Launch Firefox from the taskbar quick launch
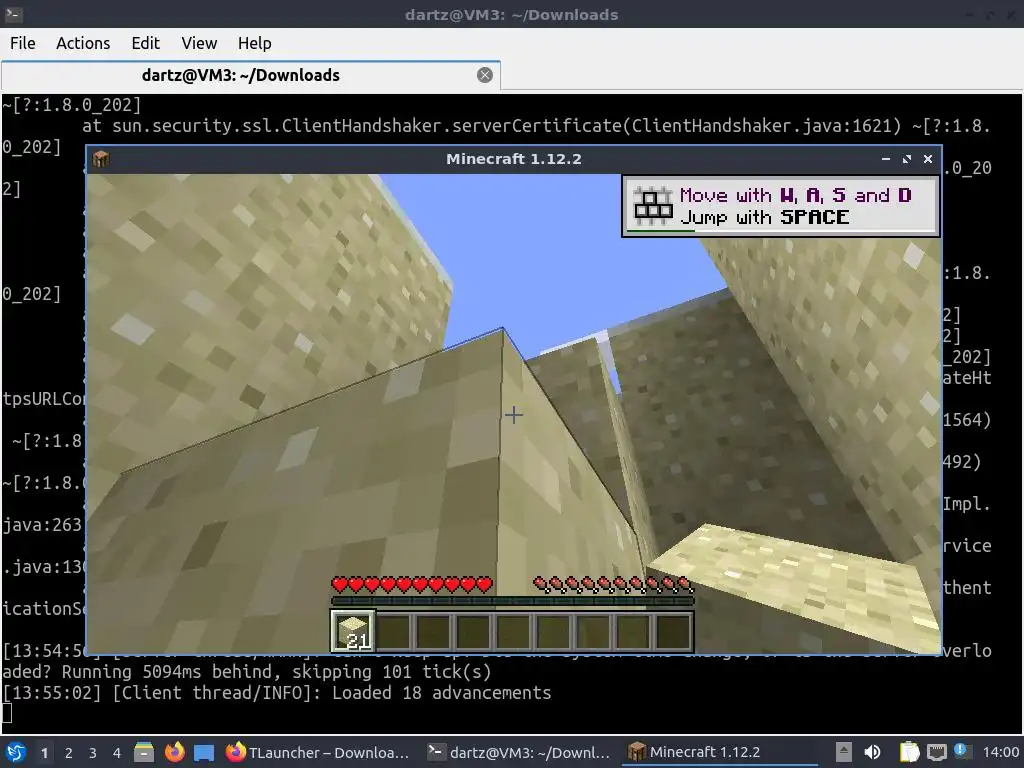 tap(174, 752)
